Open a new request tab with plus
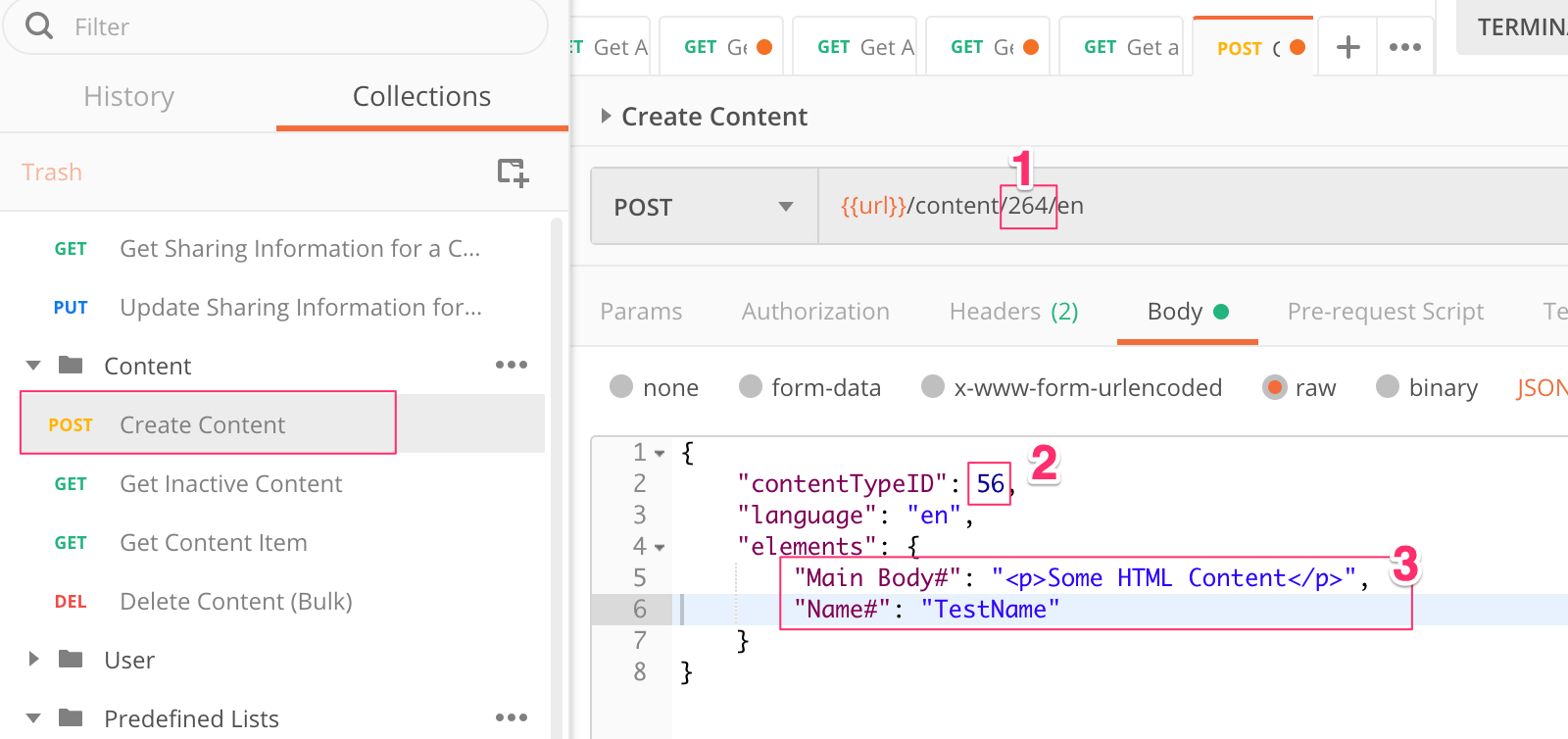 [x=1348, y=47]
